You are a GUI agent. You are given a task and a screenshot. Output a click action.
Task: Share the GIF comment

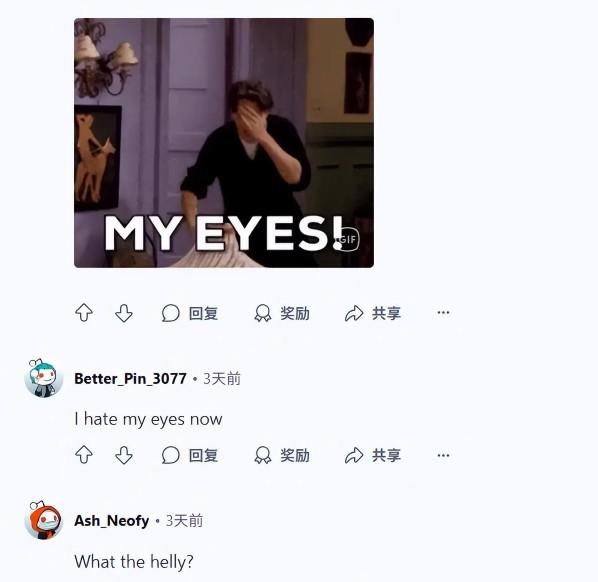pos(373,313)
